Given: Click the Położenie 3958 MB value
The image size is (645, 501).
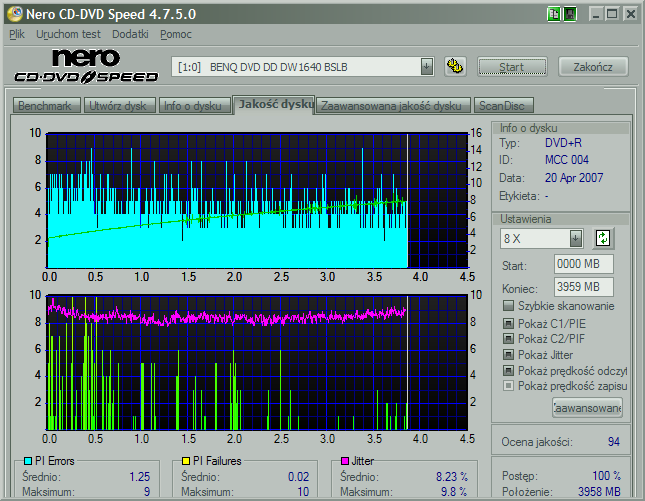Looking at the screenshot, I should [x=599, y=492].
